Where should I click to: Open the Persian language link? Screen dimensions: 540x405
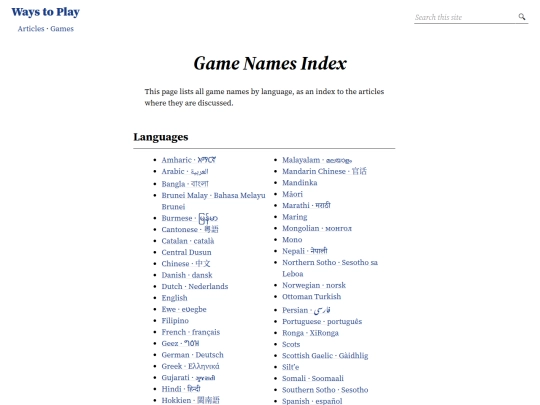[306, 310]
